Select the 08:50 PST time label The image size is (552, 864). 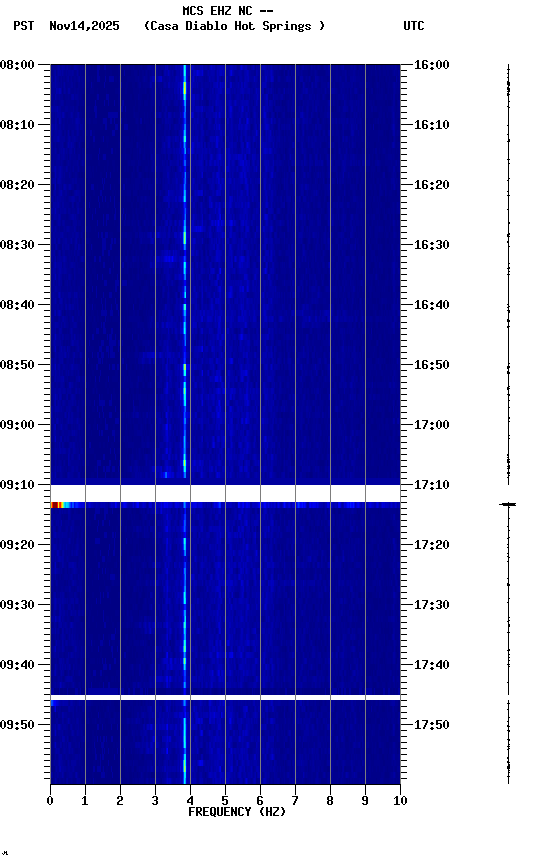pos(17,365)
